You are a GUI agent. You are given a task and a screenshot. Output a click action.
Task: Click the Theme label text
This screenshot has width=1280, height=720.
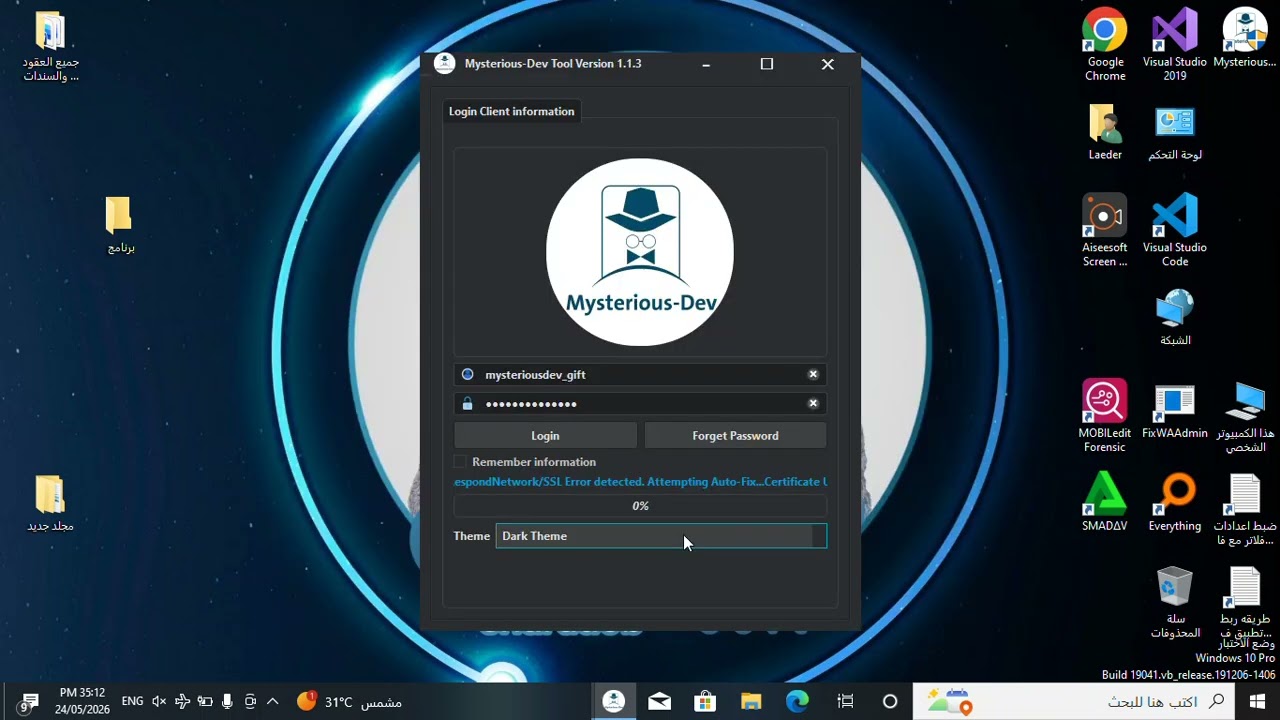coord(471,536)
